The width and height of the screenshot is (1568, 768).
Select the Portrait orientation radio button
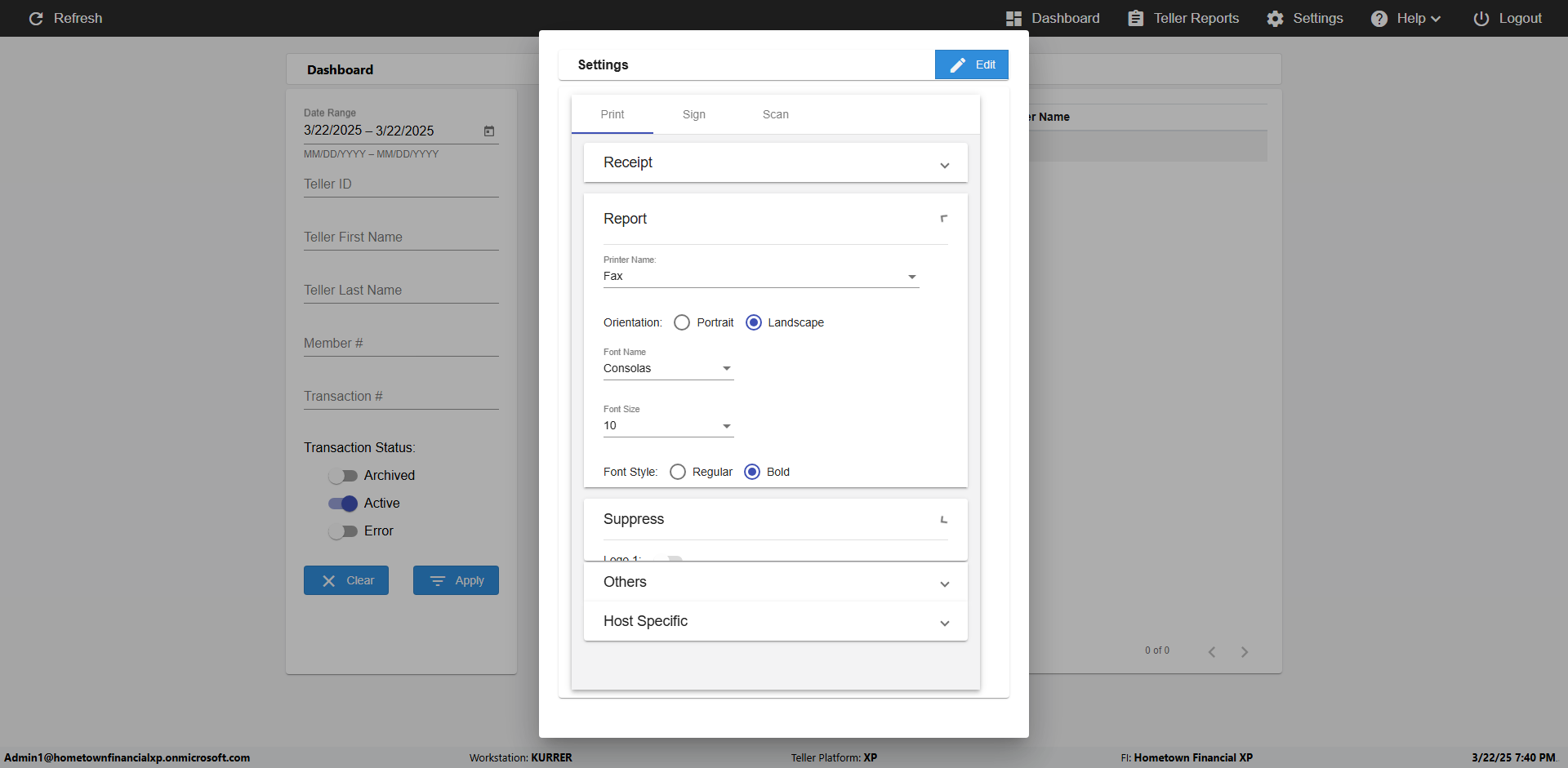(682, 322)
